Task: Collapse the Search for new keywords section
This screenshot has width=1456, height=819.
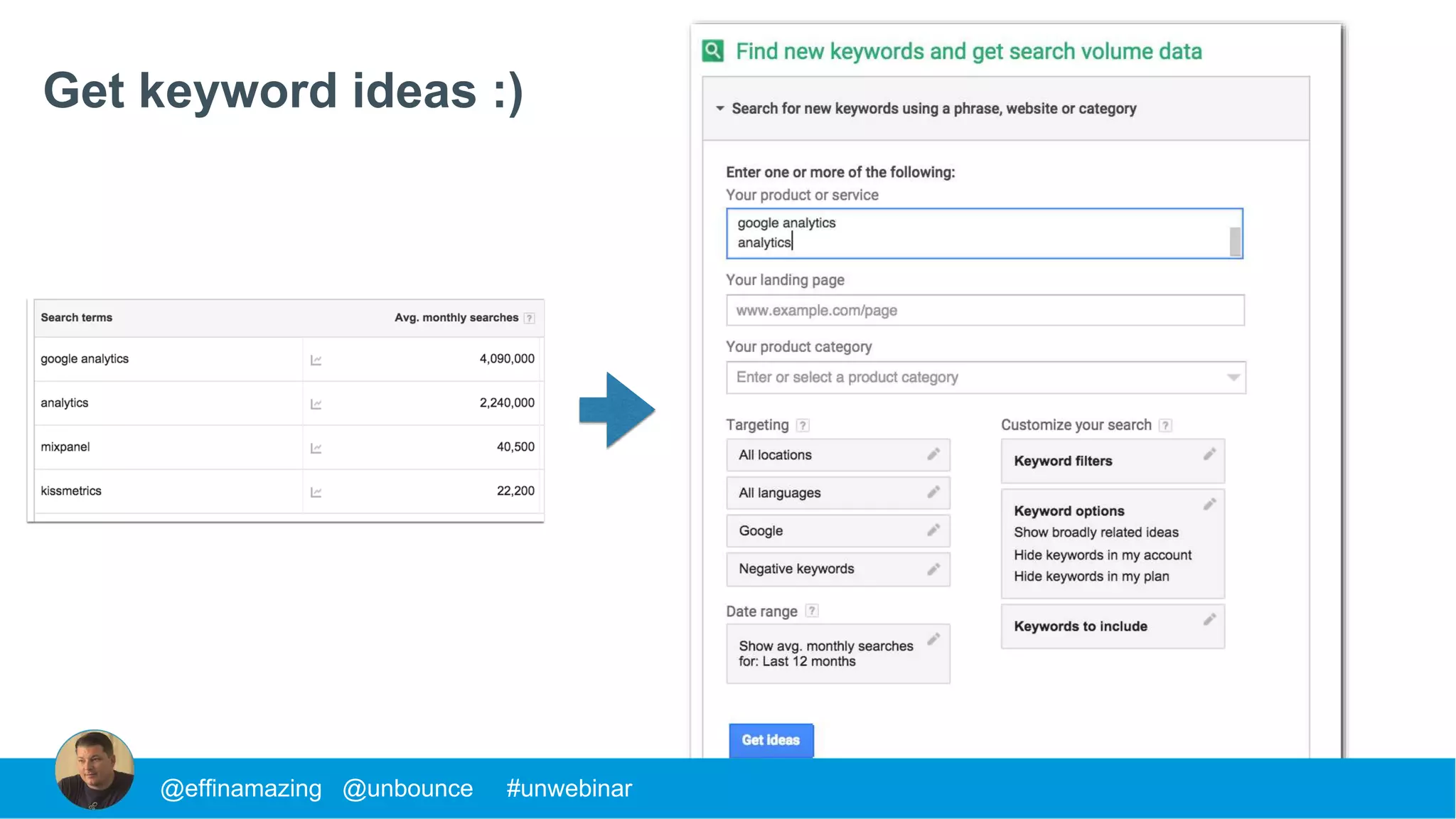Action: (x=720, y=109)
